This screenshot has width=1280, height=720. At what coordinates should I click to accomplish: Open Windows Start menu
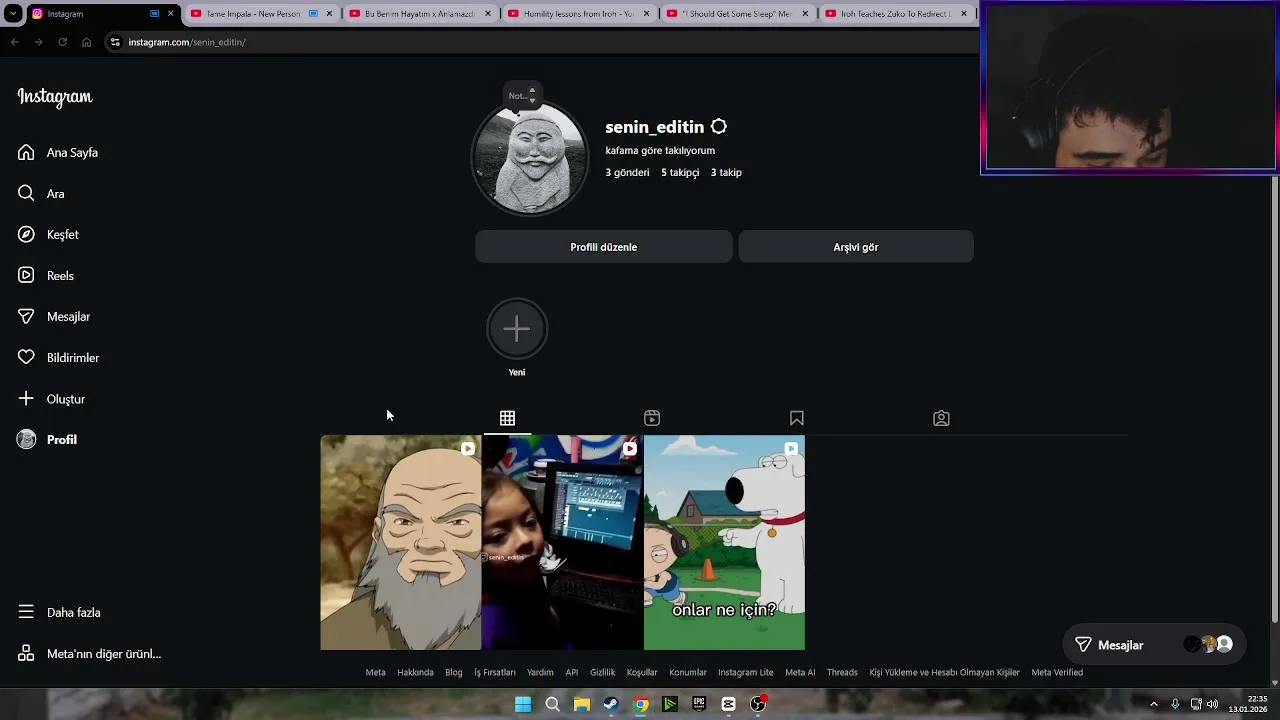[523, 704]
